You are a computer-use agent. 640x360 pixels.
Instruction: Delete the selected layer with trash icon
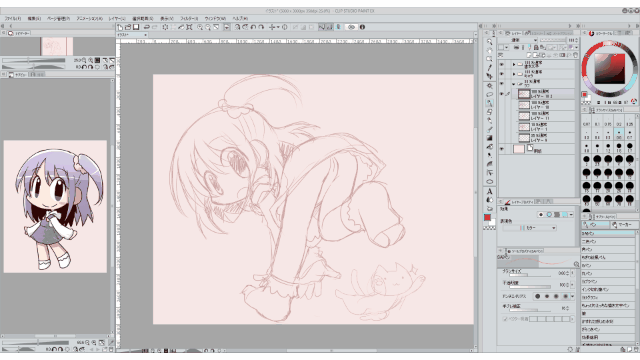(576, 55)
